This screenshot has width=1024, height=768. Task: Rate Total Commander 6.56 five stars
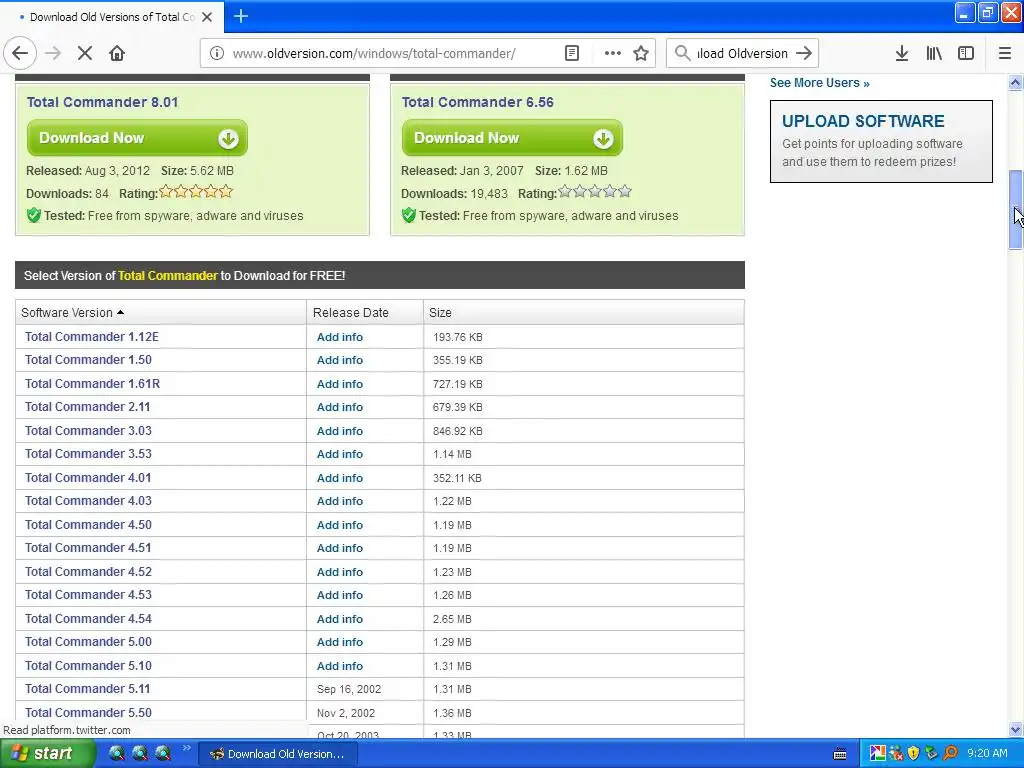coord(625,191)
